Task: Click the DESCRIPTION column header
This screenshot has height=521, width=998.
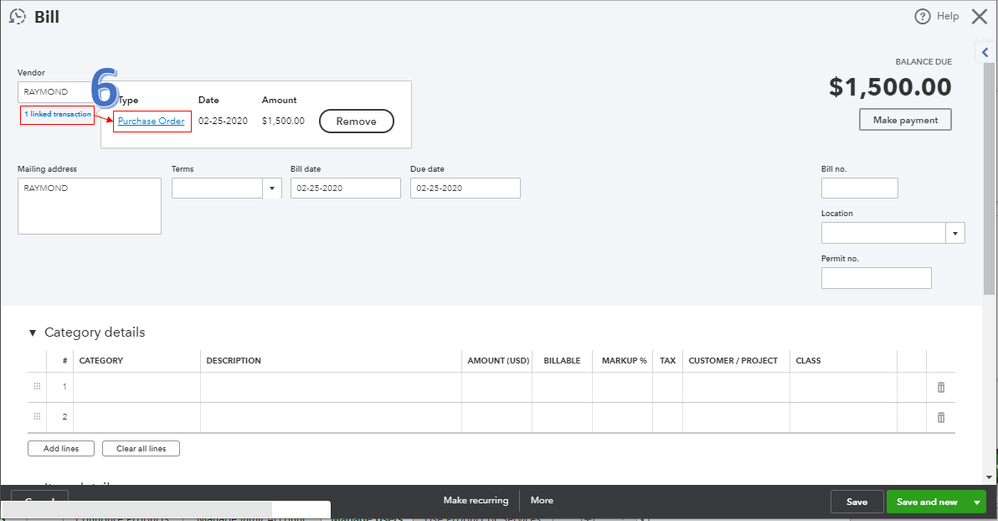Action: point(234,361)
